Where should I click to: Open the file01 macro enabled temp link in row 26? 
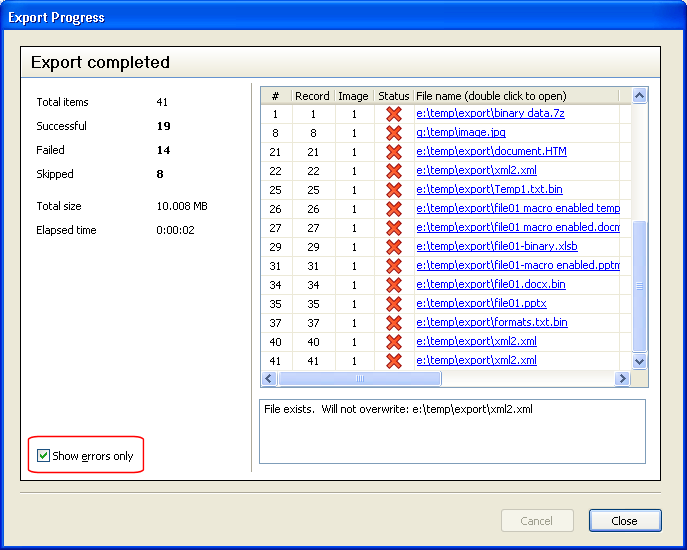(x=518, y=208)
